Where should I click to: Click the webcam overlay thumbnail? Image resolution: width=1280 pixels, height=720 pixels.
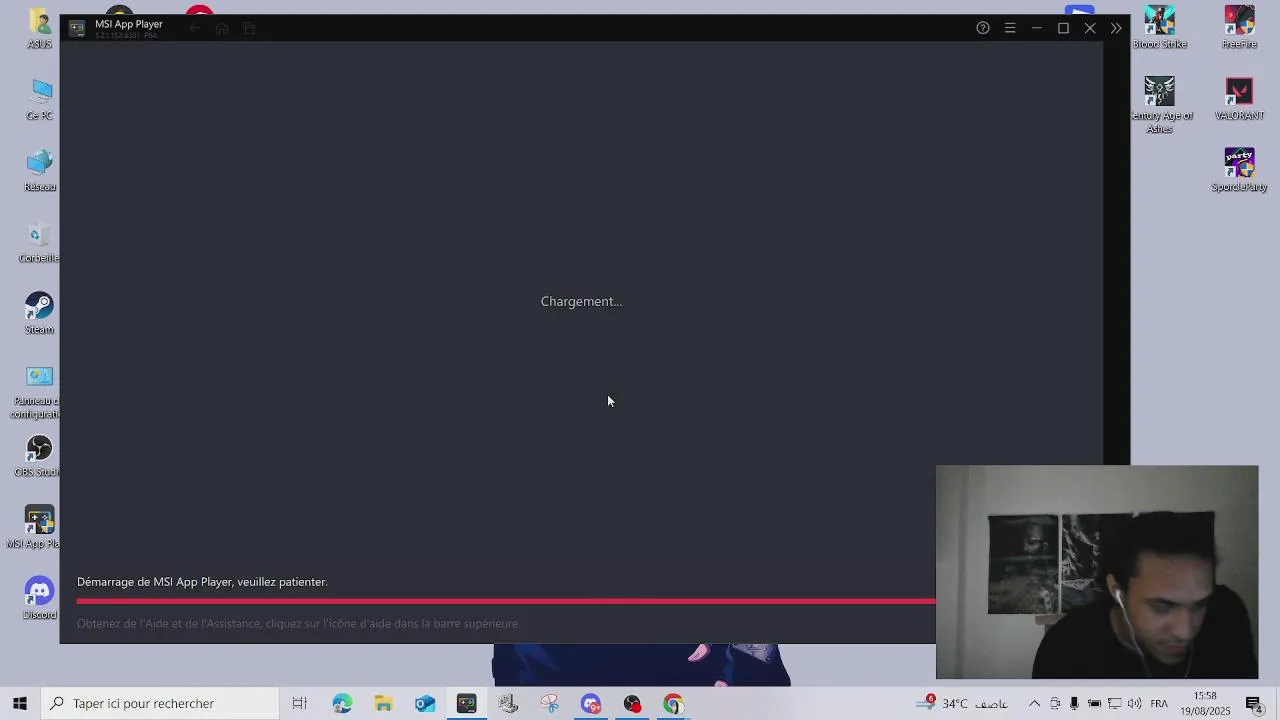[1097, 572]
